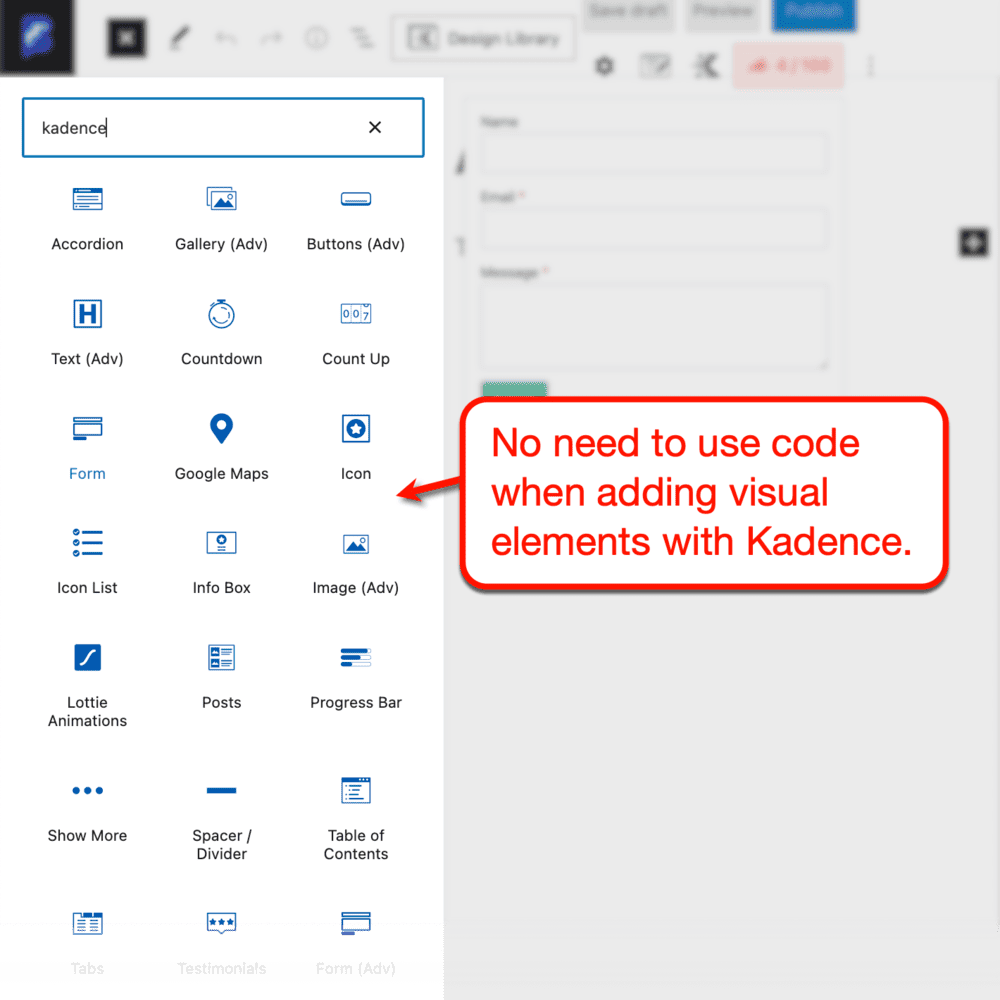Image resolution: width=1000 pixels, height=1000 pixels.
Task: Open the Design Library
Action: [x=483, y=37]
